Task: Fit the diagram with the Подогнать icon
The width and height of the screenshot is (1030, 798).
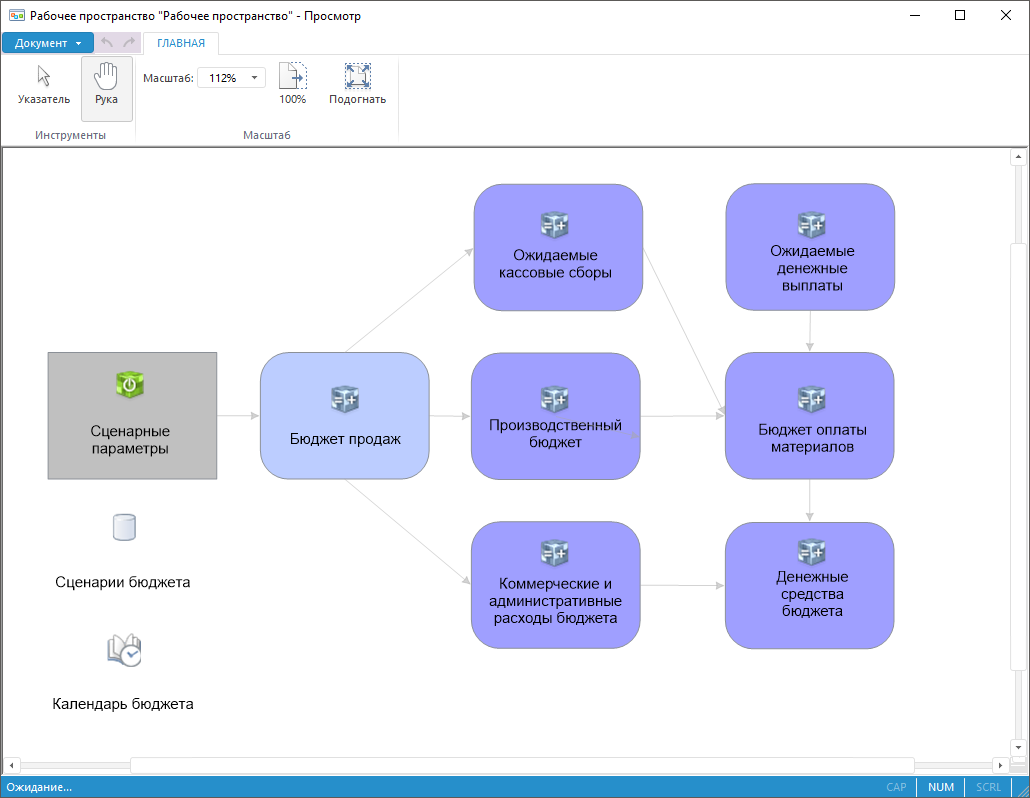Action: pyautogui.click(x=357, y=84)
